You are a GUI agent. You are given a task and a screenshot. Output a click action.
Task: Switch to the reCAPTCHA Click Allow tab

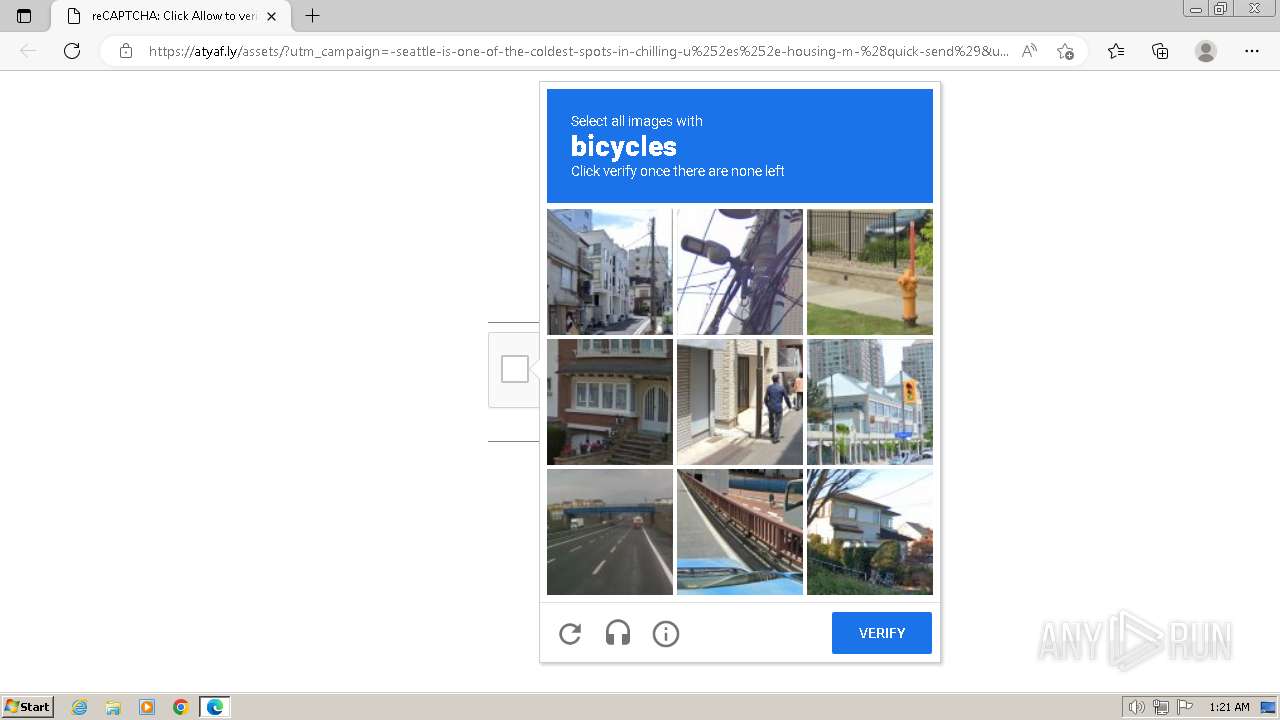pyautogui.click(x=170, y=16)
